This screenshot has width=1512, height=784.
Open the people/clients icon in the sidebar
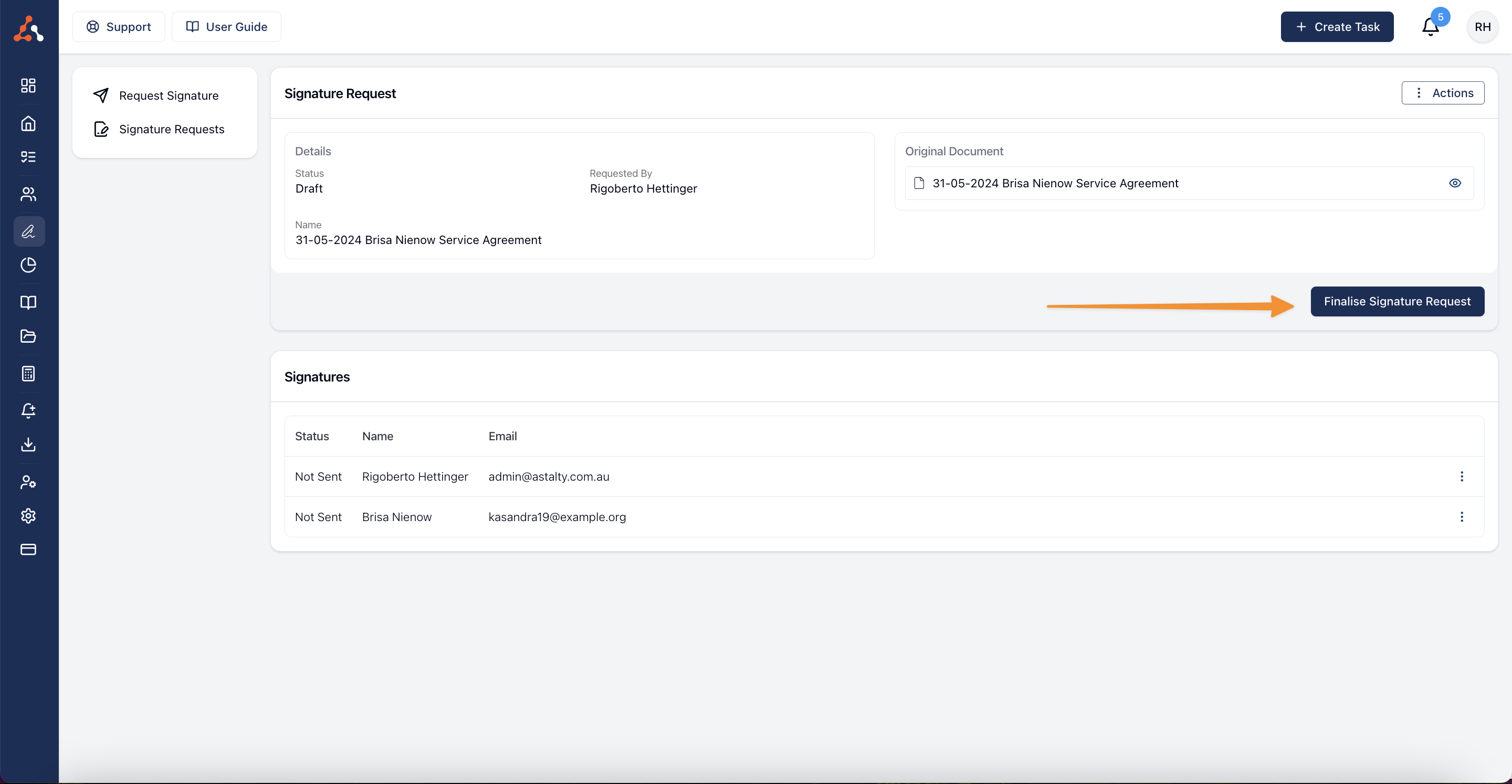click(x=28, y=194)
